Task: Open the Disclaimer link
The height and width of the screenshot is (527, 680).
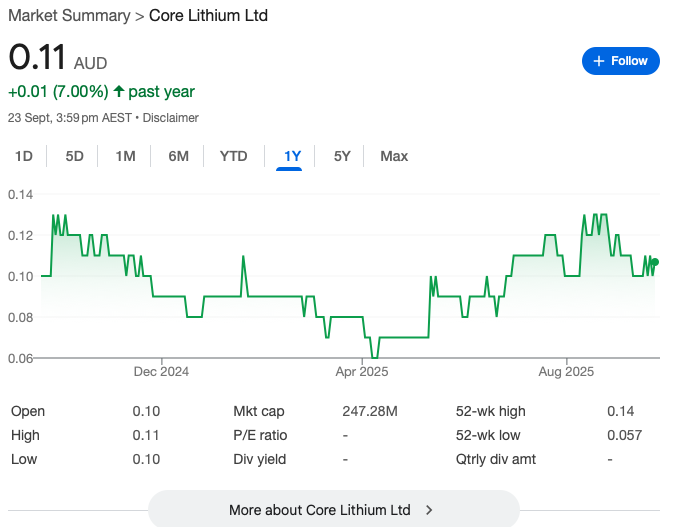Action: (x=170, y=118)
